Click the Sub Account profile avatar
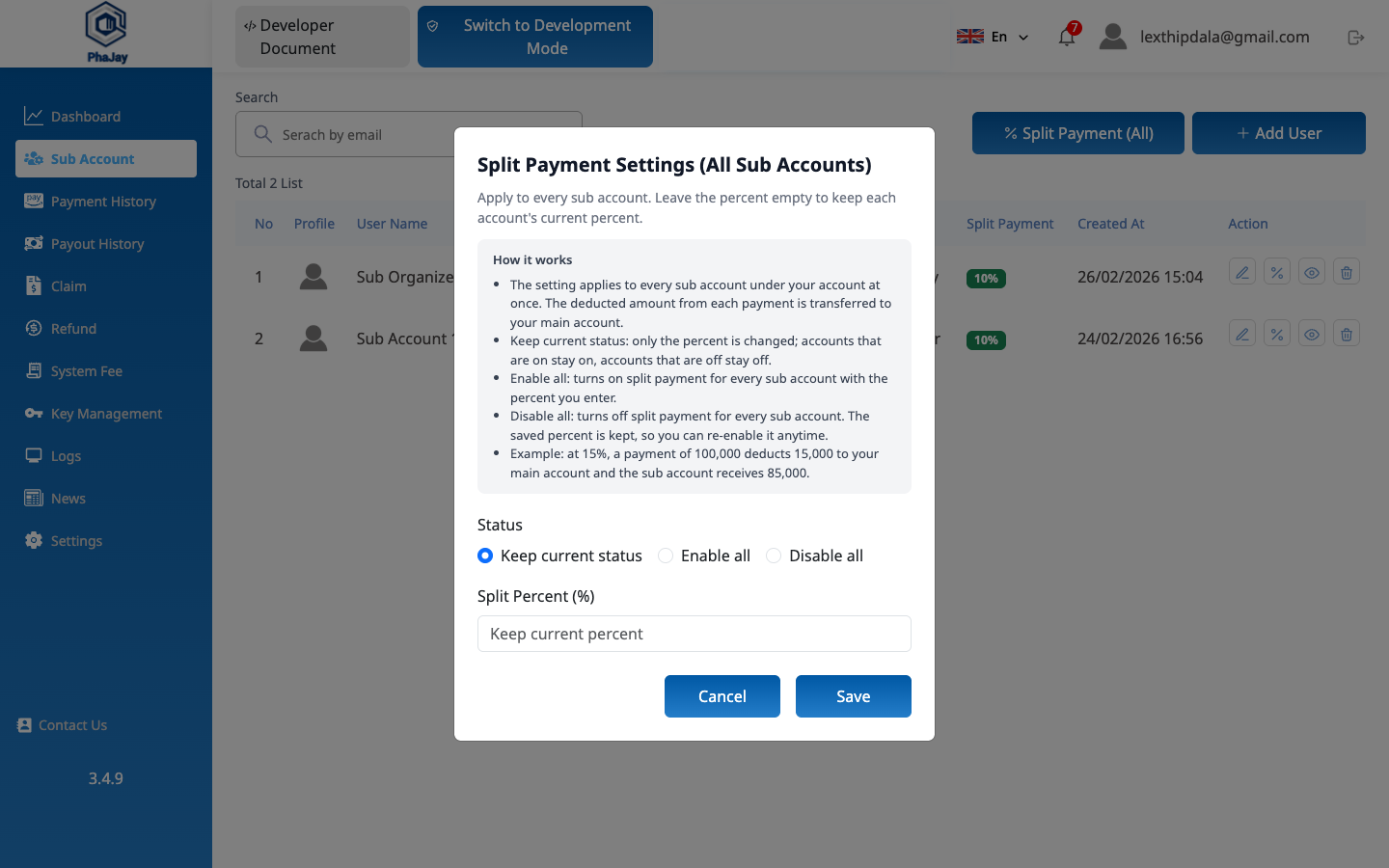Viewport: 1389px width, 868px height. 313,339
